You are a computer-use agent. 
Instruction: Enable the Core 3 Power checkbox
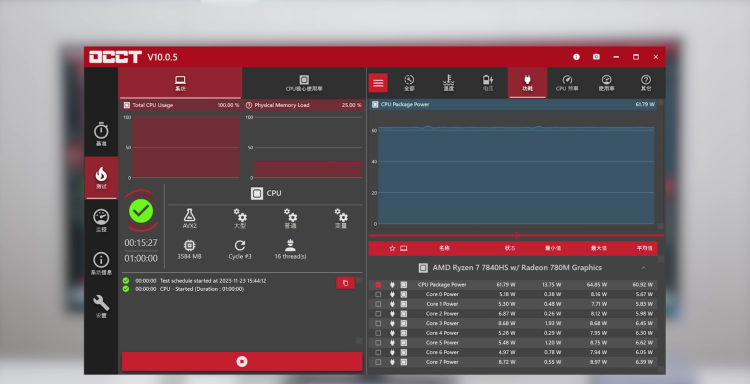[378, 323]
